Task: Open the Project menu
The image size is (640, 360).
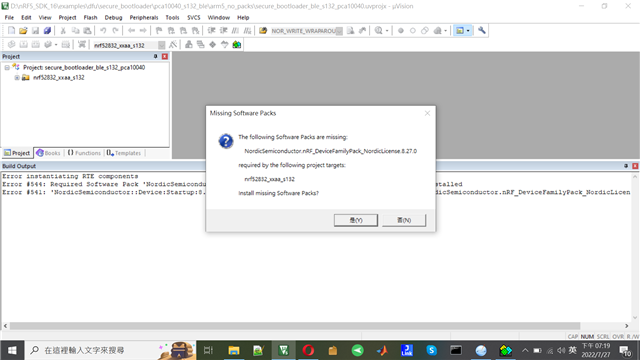Action: [x=67, y=18]
